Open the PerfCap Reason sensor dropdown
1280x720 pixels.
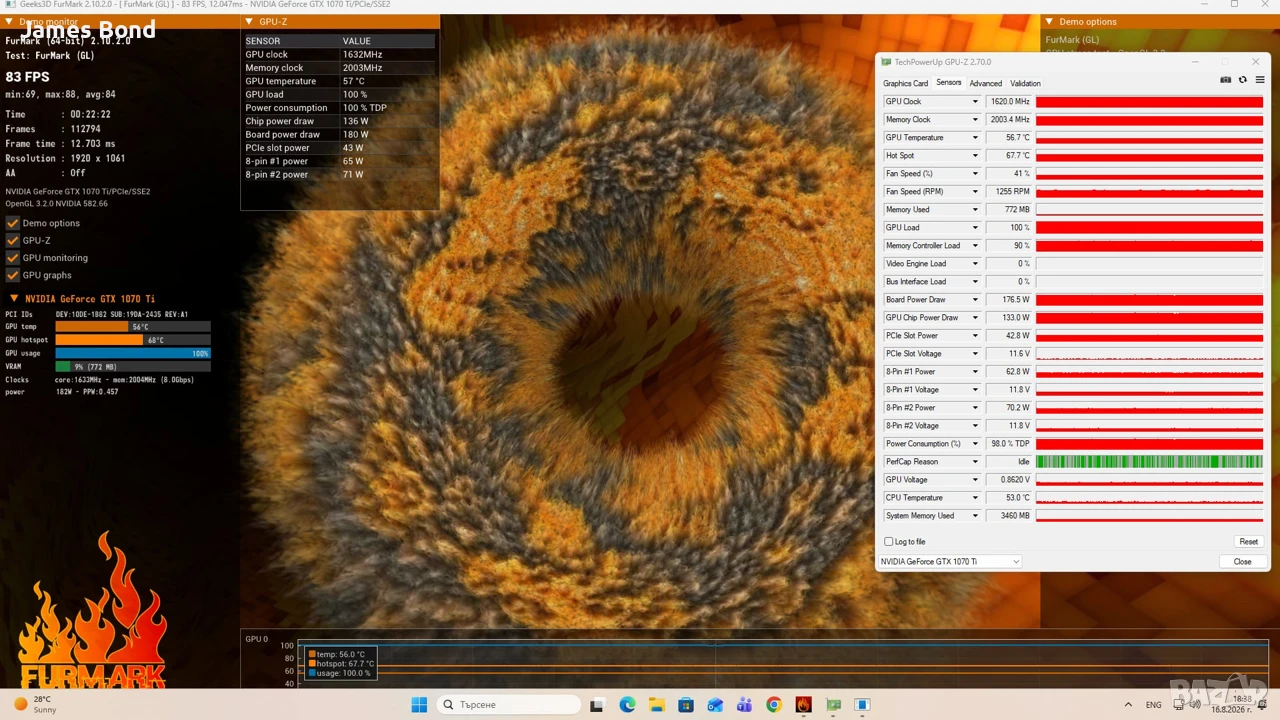click(975, 462)
